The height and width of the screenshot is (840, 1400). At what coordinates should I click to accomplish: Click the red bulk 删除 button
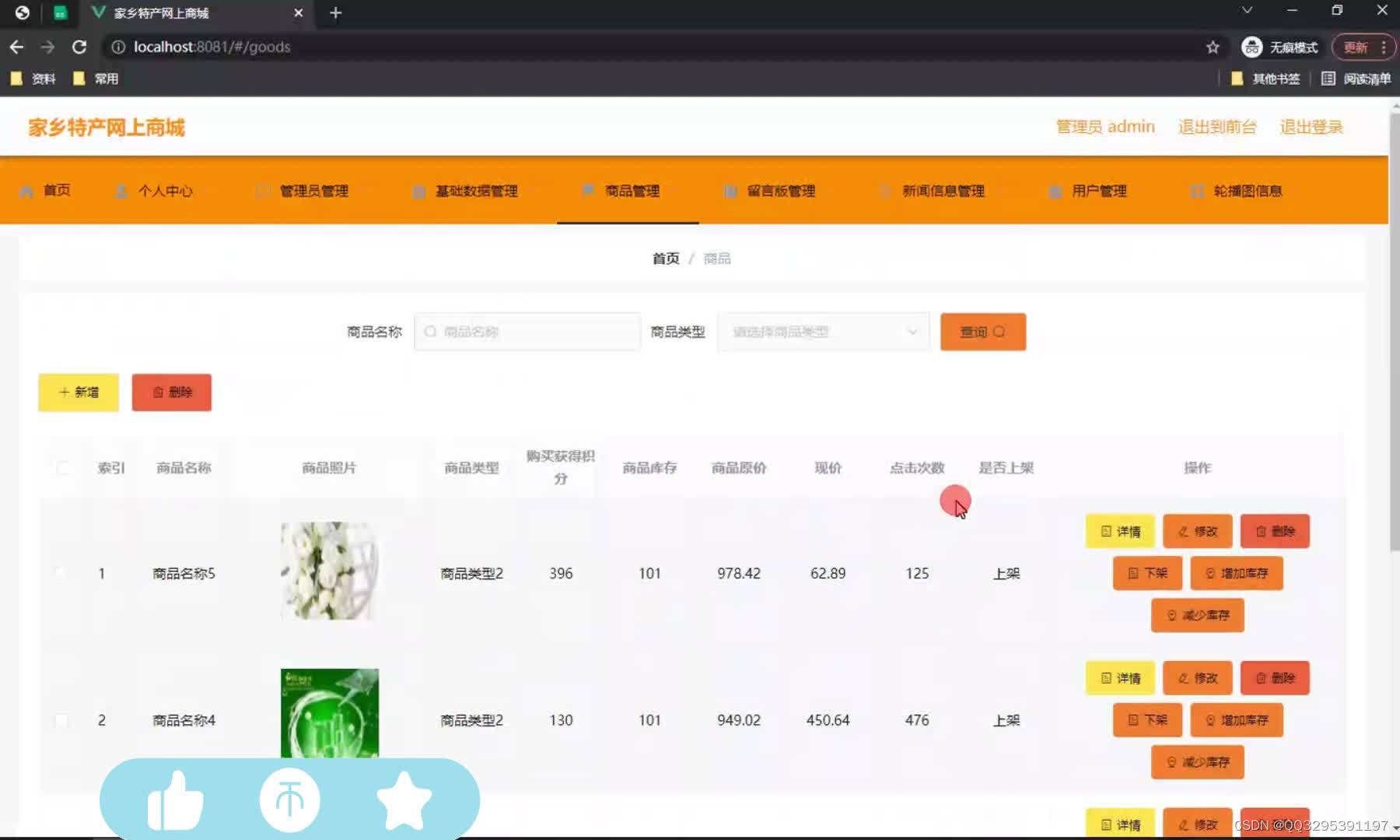pos(172,392)
